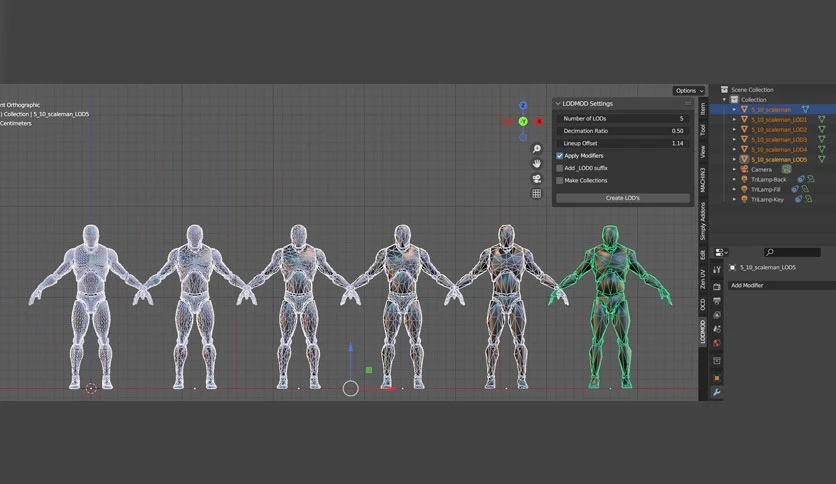Switch perspective/orthographic with the grid icon

(x=537, y=193)
